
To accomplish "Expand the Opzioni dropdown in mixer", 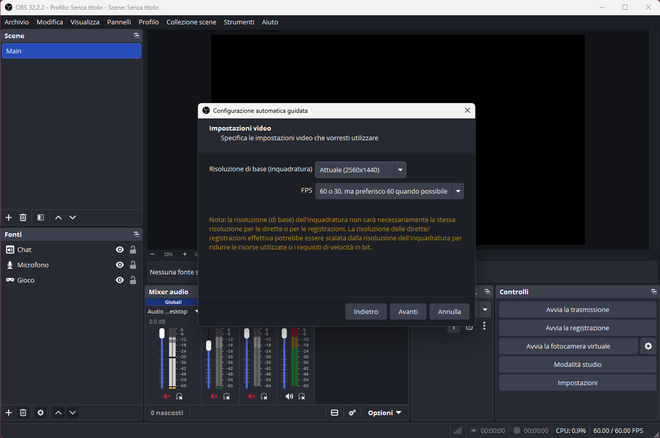I will pos(384,413).
